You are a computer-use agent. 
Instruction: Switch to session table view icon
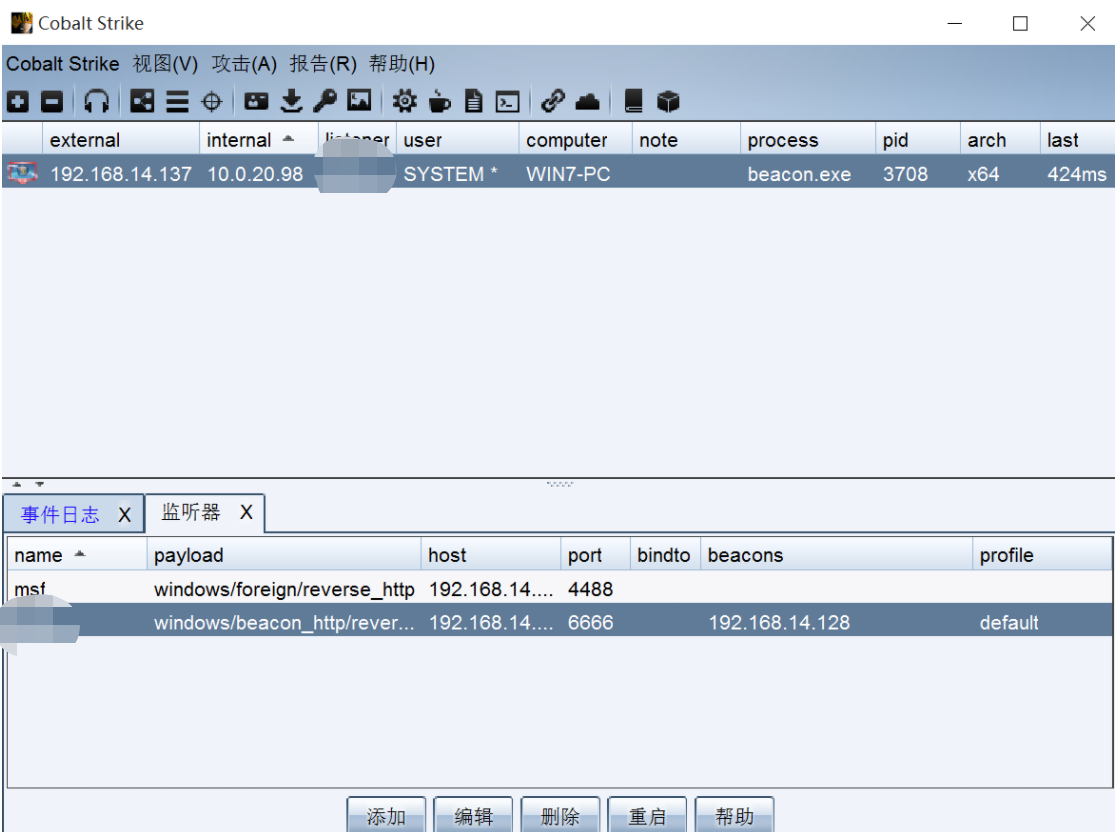(177, 101)
